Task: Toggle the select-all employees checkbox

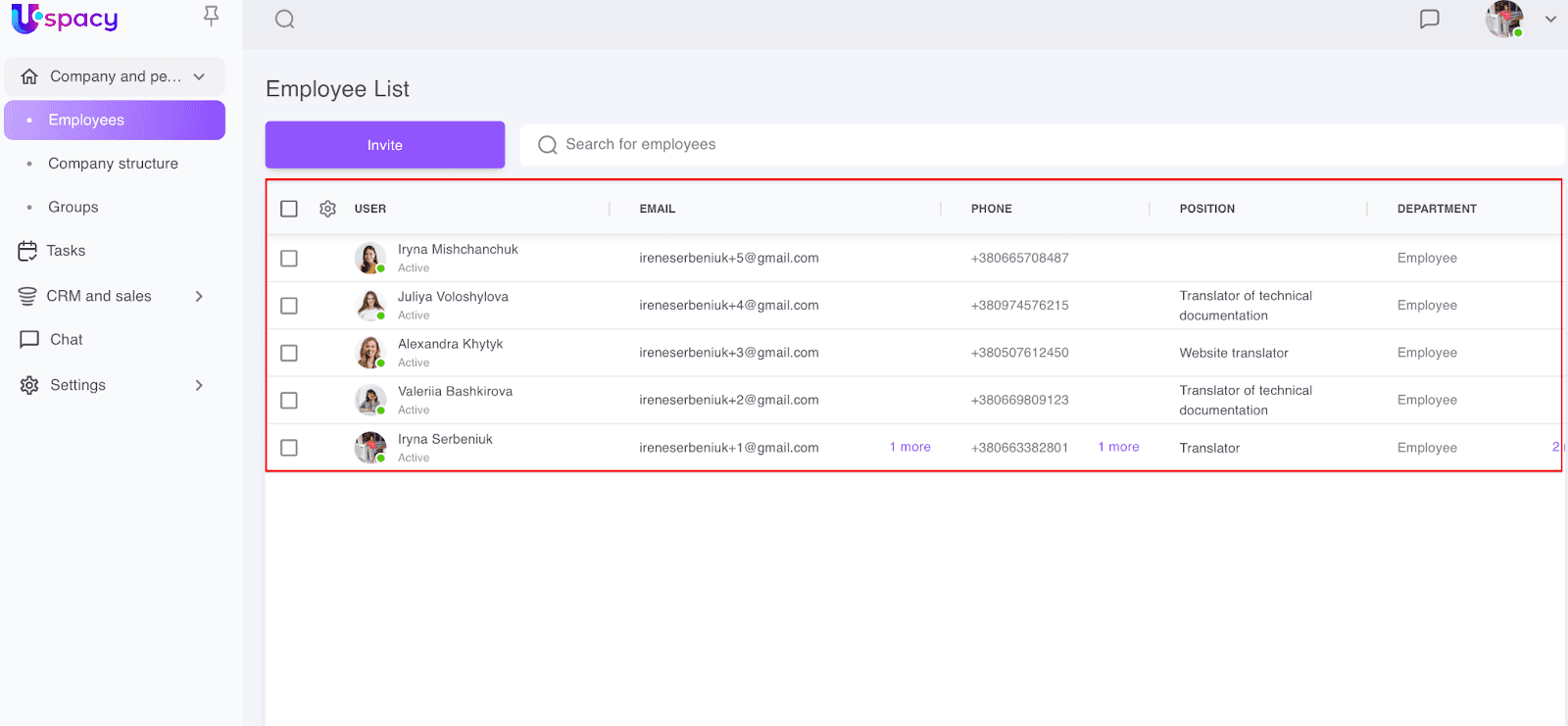Action: [x=289, y=209]
